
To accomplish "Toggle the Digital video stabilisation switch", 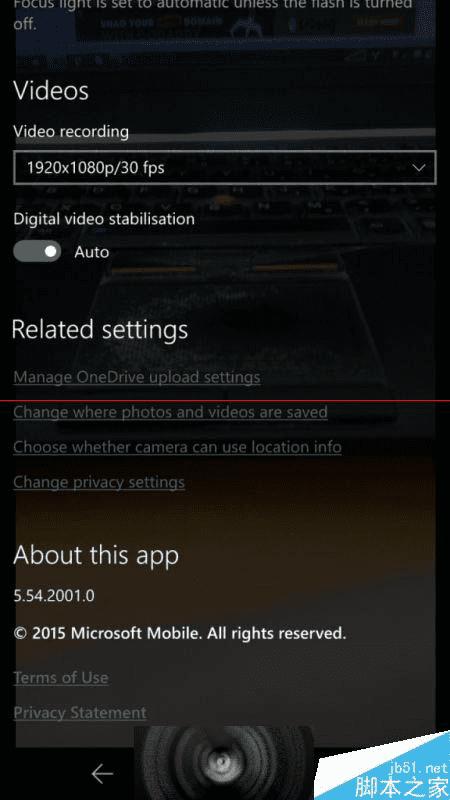I will tap(37, 252).
